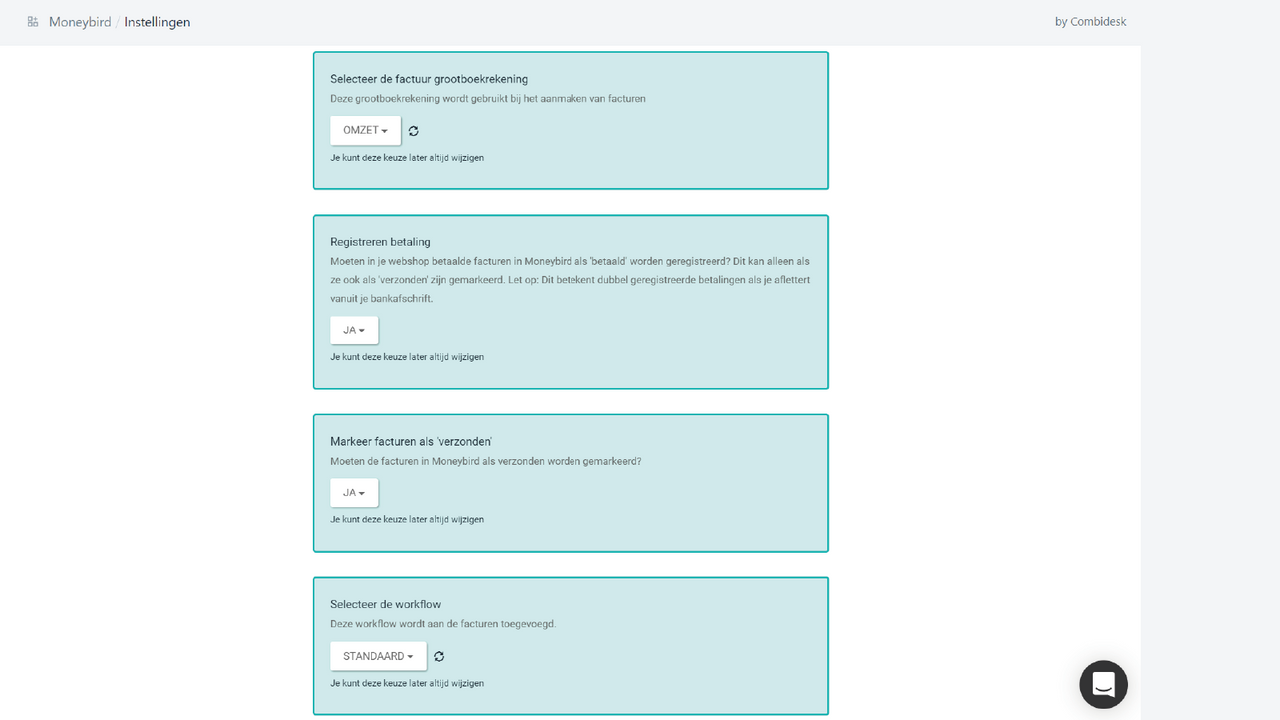Viewport: 1280px width, 720px height.
Task: Open the OMZET ledger account dropdown
Action: point(365,130)
